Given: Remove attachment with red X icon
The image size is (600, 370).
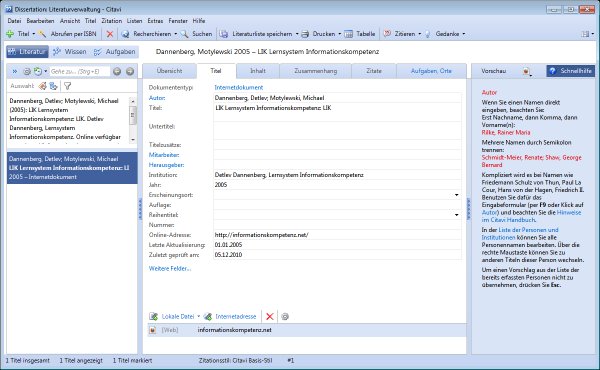Looking at the screenshot, I should click(x=270, y=316).
